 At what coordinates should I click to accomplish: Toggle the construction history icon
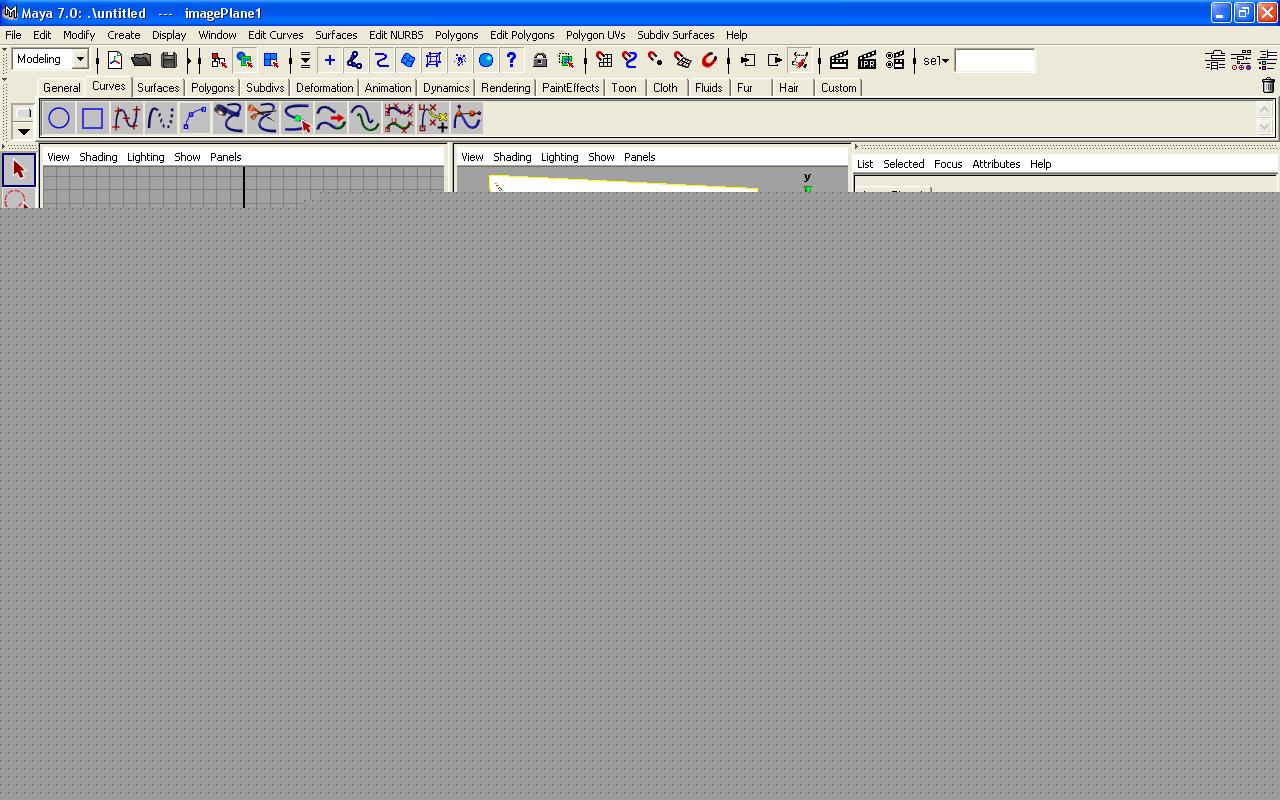(x=800, y=60)
